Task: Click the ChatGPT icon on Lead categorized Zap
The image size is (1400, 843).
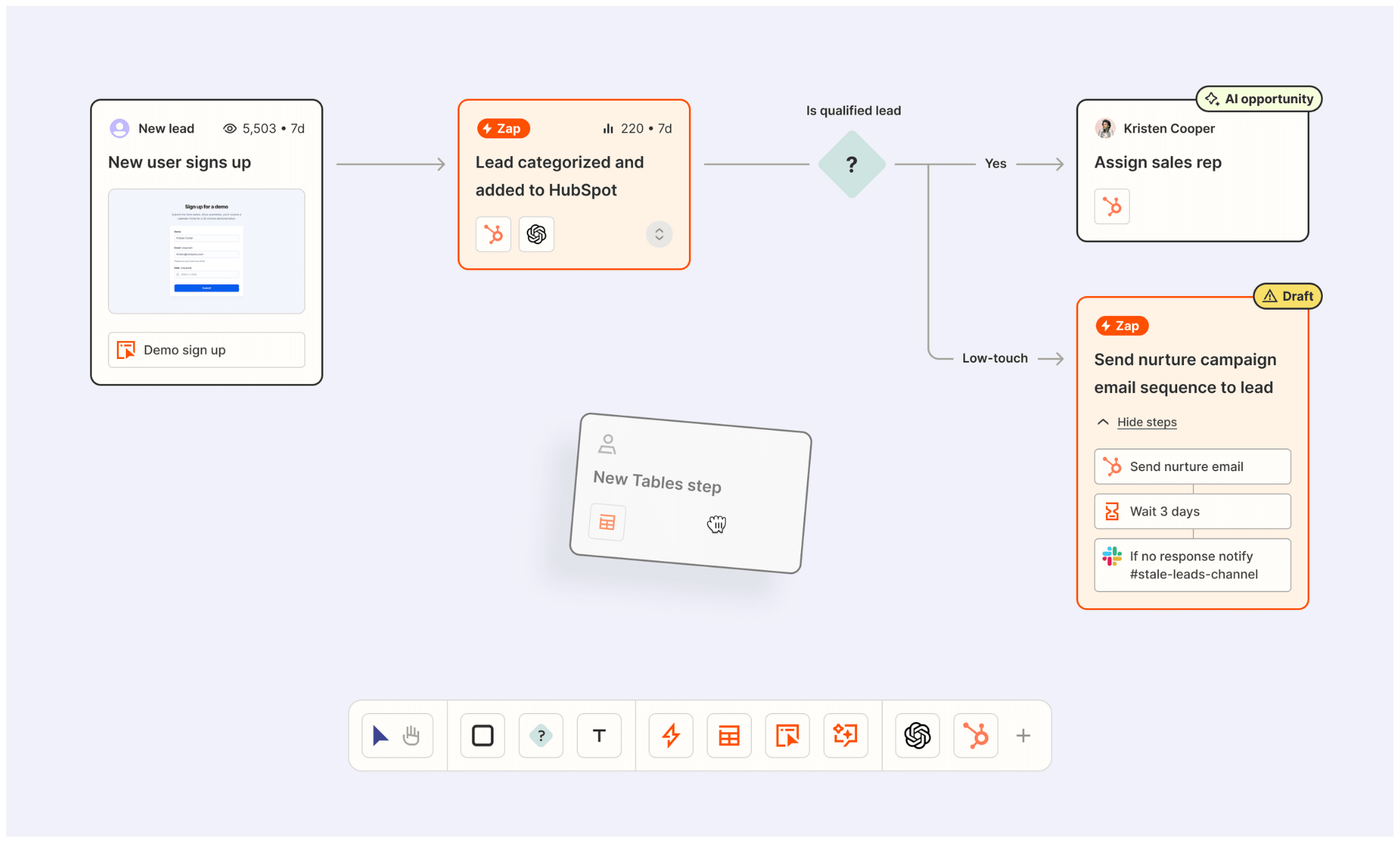Action: point(536,234)
